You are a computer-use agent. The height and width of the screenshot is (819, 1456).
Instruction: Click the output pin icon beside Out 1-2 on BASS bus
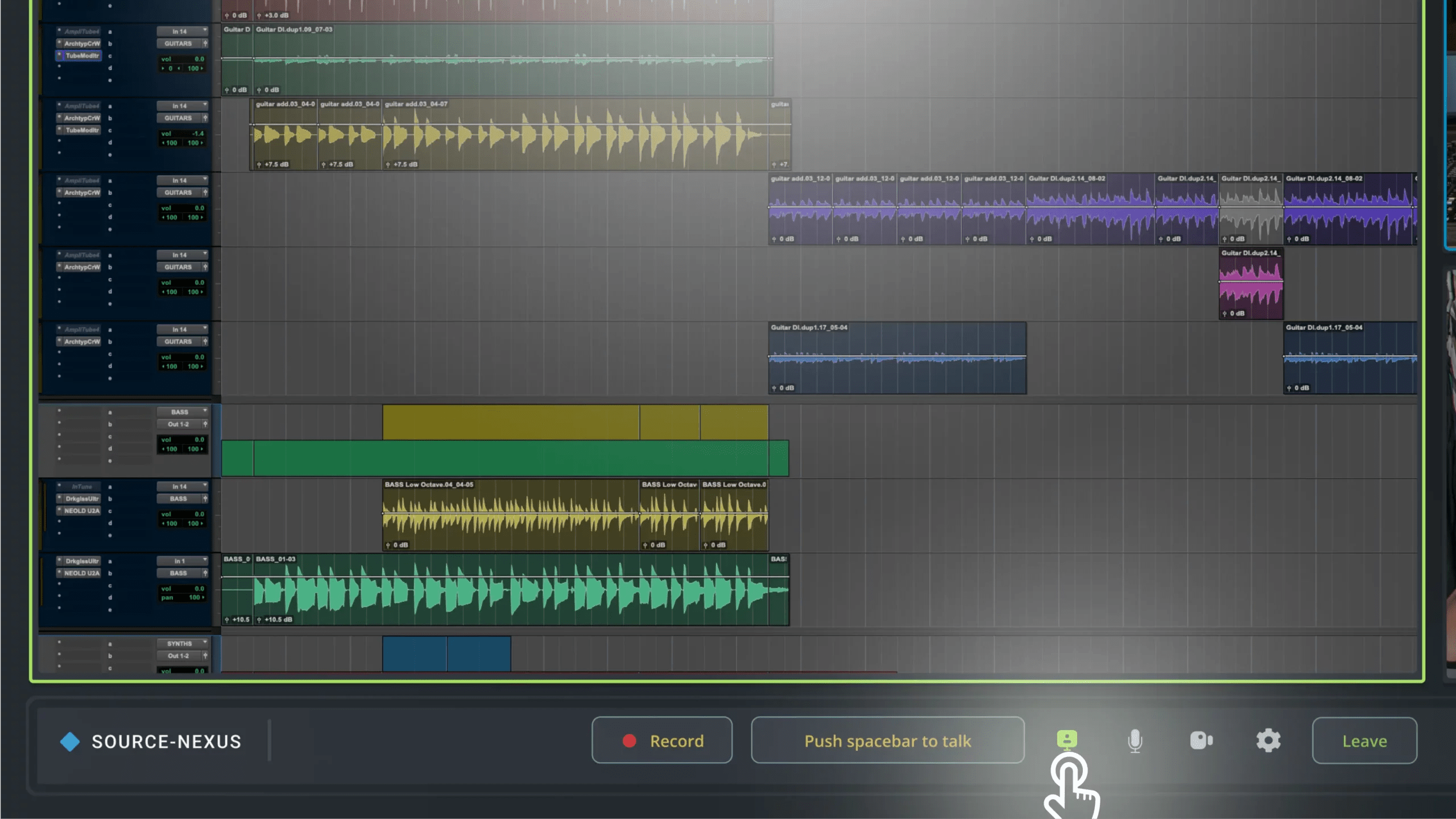[x=205, y=424]
